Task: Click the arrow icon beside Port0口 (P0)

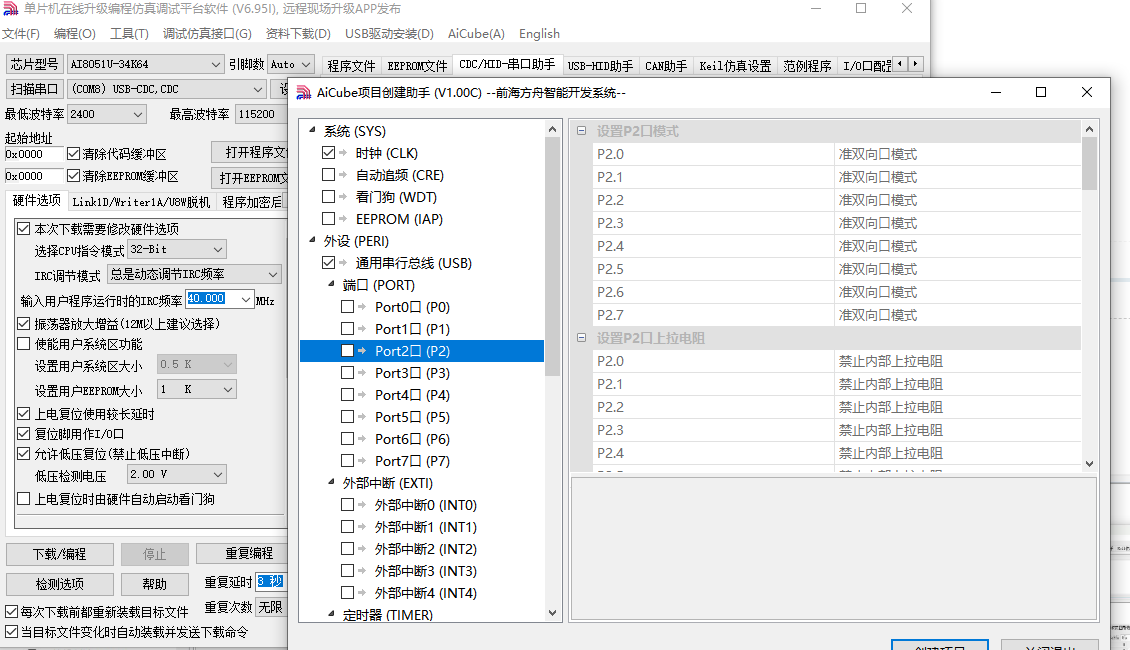Action: pyautogui.click(x=362, y=307)
